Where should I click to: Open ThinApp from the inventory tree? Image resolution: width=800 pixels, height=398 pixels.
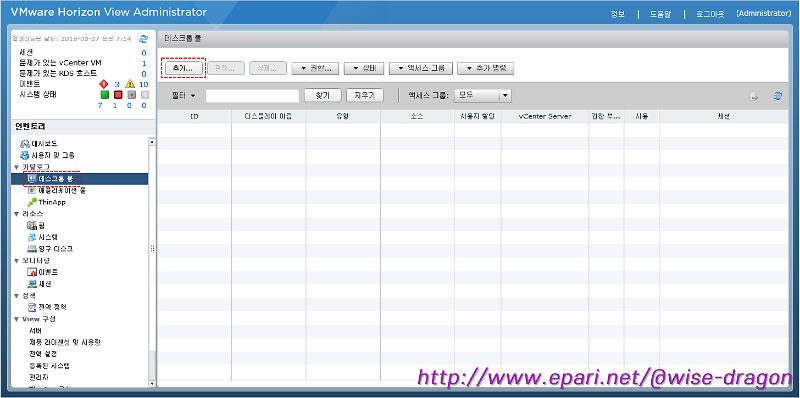coord(52,202)
